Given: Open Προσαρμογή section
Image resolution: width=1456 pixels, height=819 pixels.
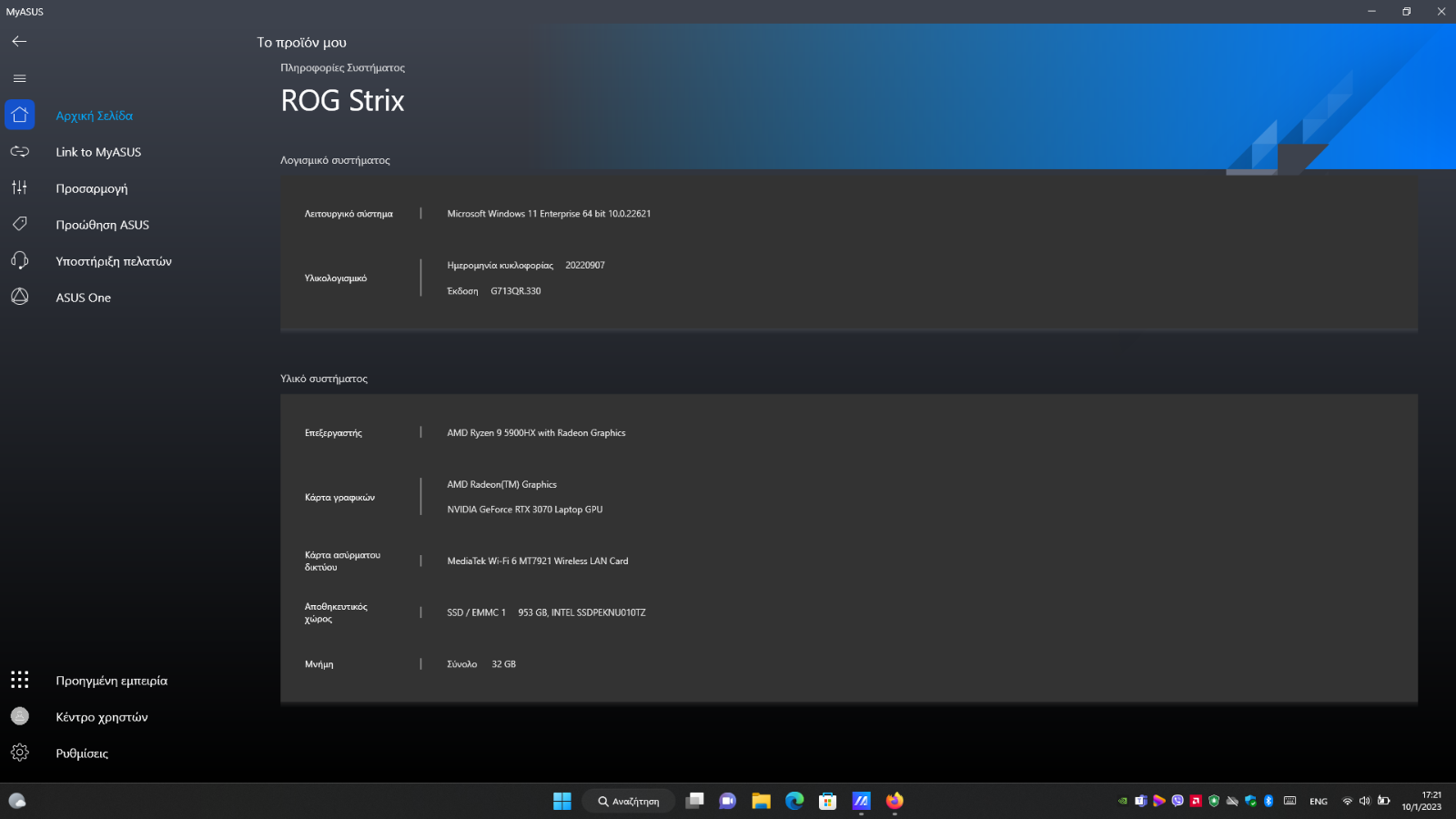Looking at the screenshot, I should pos(92,188).
